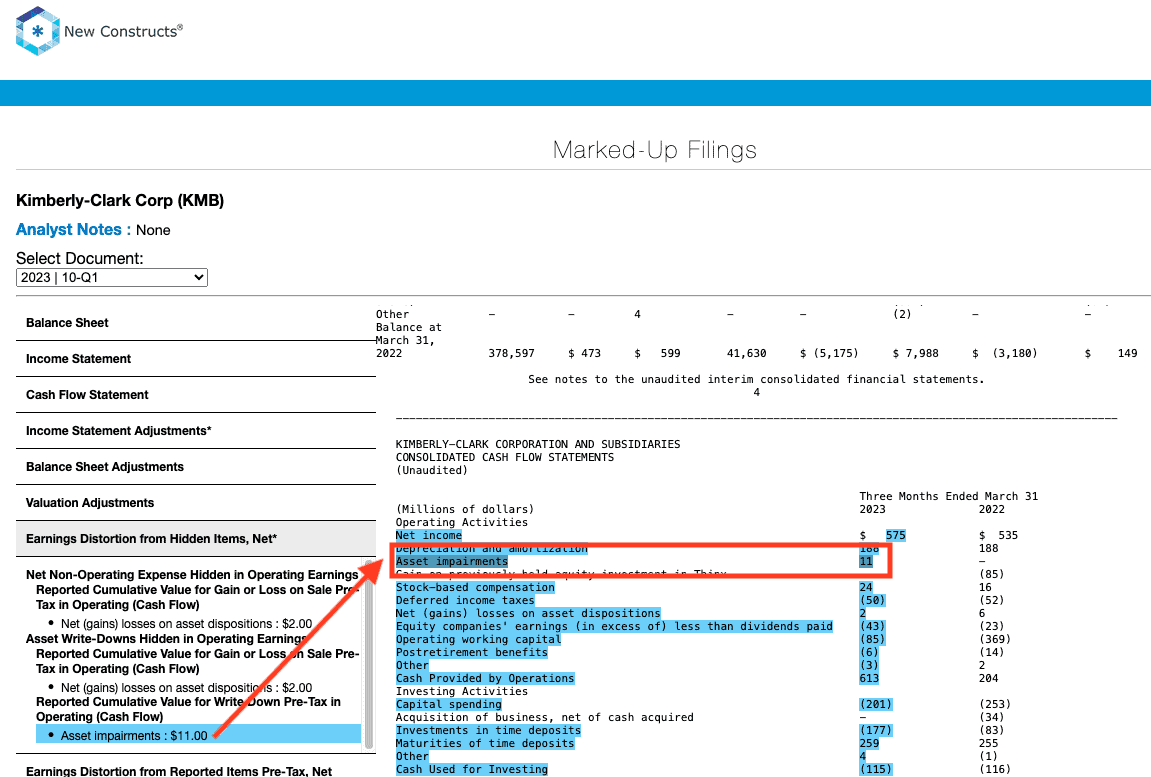Screen dimensions: 1151x777
Task: Click the highlighted (43) value
Action: coord(872,627)
